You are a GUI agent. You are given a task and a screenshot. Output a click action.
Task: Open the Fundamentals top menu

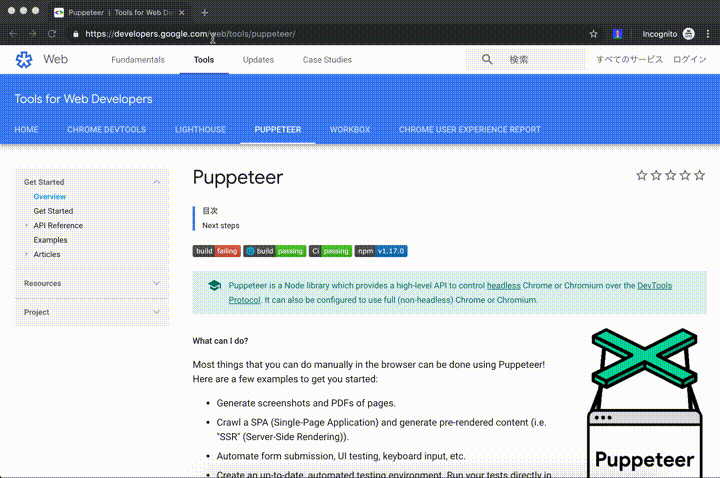[138, 60]
